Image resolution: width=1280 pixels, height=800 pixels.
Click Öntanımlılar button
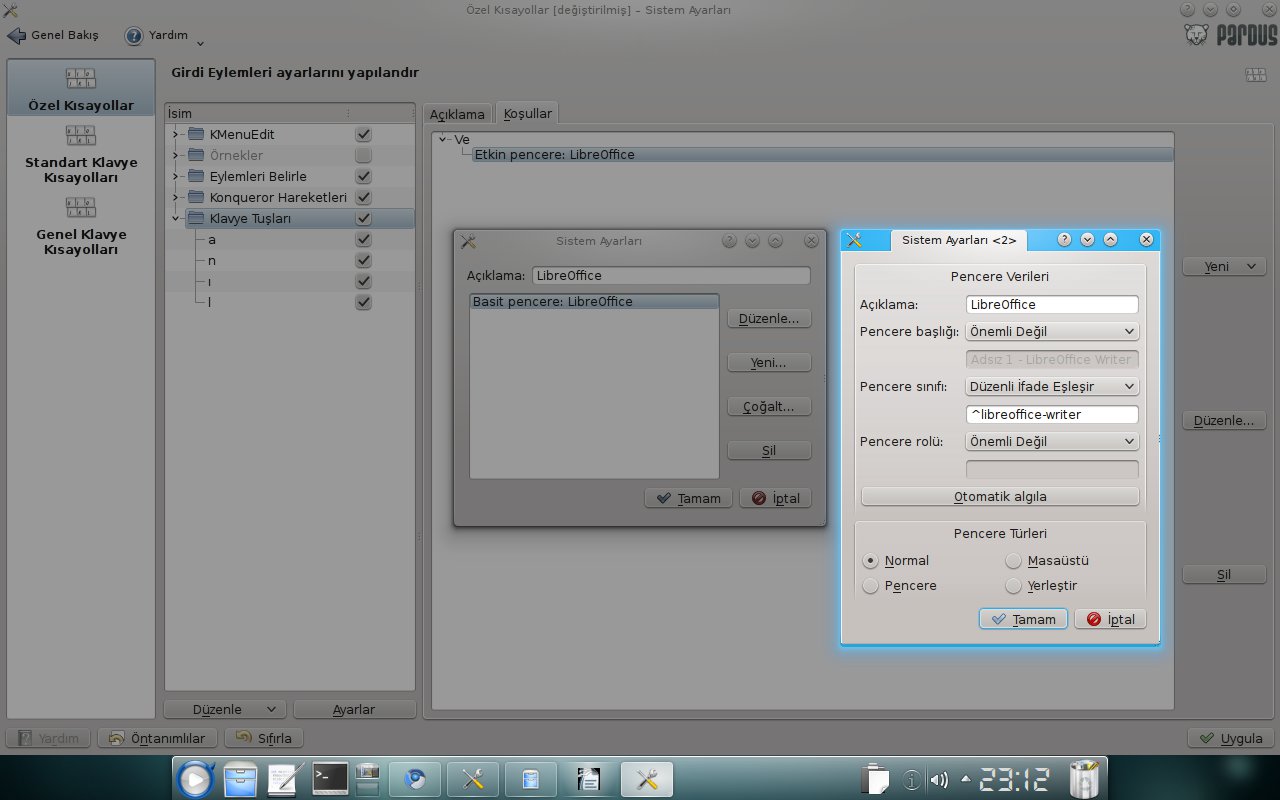(x=158, y=738)
